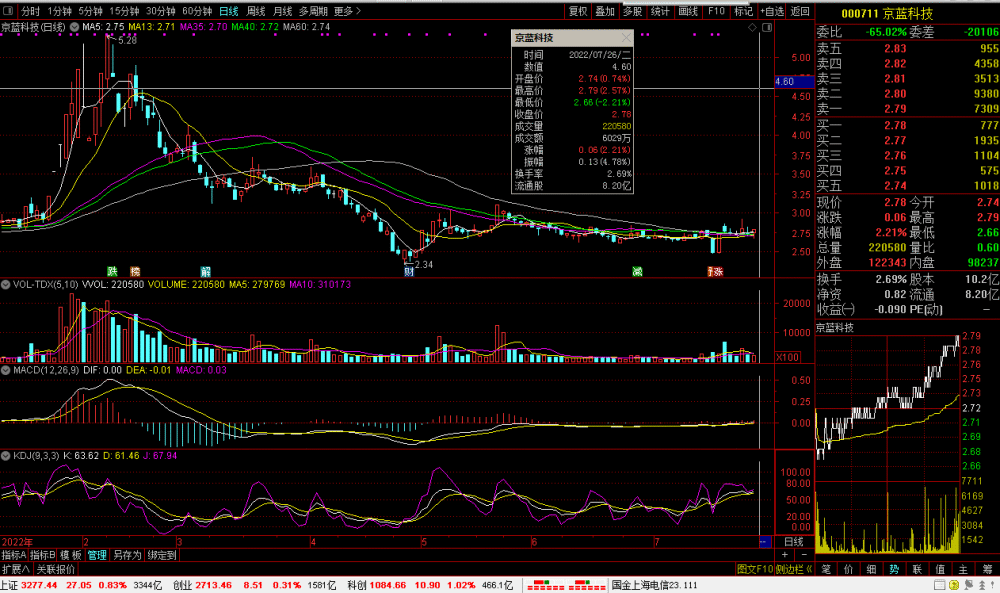This screenshot has height=593, width=1000.
Task: Click the 涨 event marker
Action: (718, 272)
